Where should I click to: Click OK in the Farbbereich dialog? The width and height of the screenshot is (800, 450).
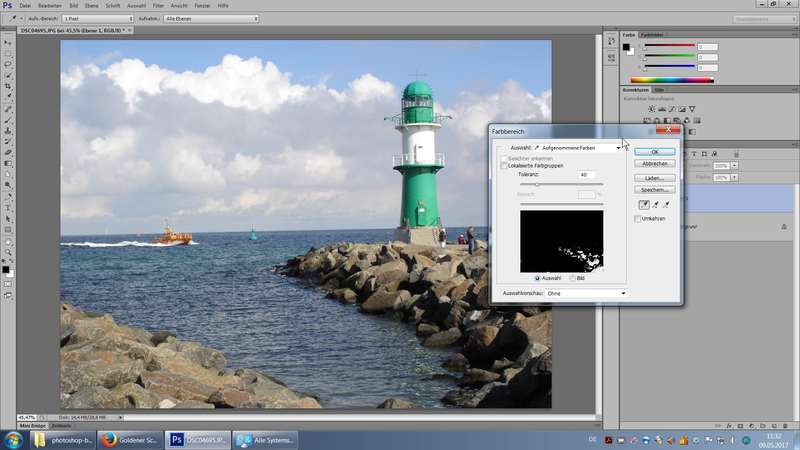coord(655,151)
